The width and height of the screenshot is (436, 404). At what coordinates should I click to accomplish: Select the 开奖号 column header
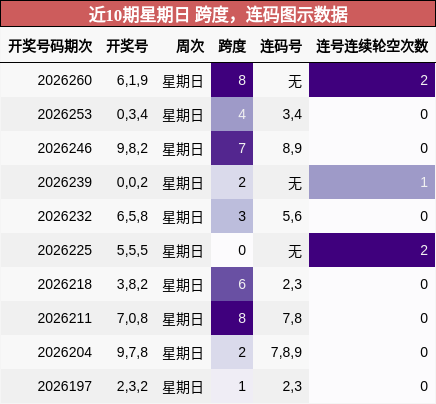pos(127,46)
